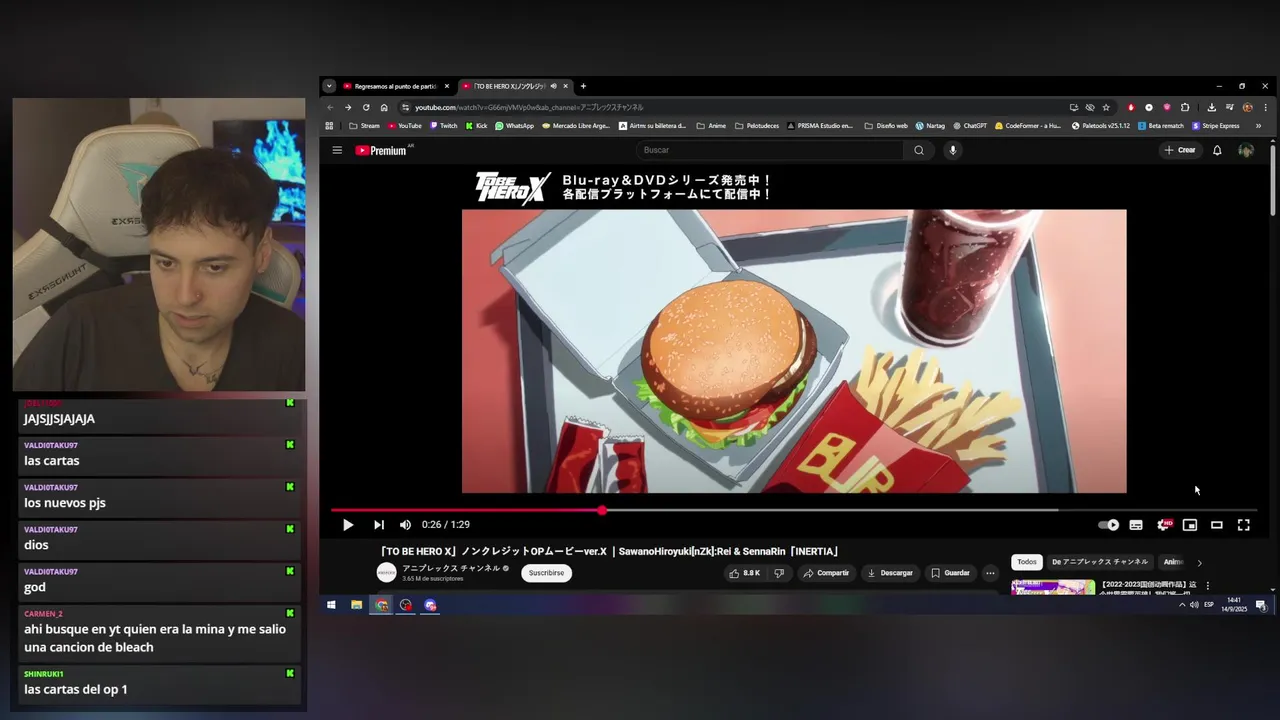The height and width of the screenshot is (720, 1280).
Task: Open the ChatGPT bookmark
Action: (x=970, y=126)
